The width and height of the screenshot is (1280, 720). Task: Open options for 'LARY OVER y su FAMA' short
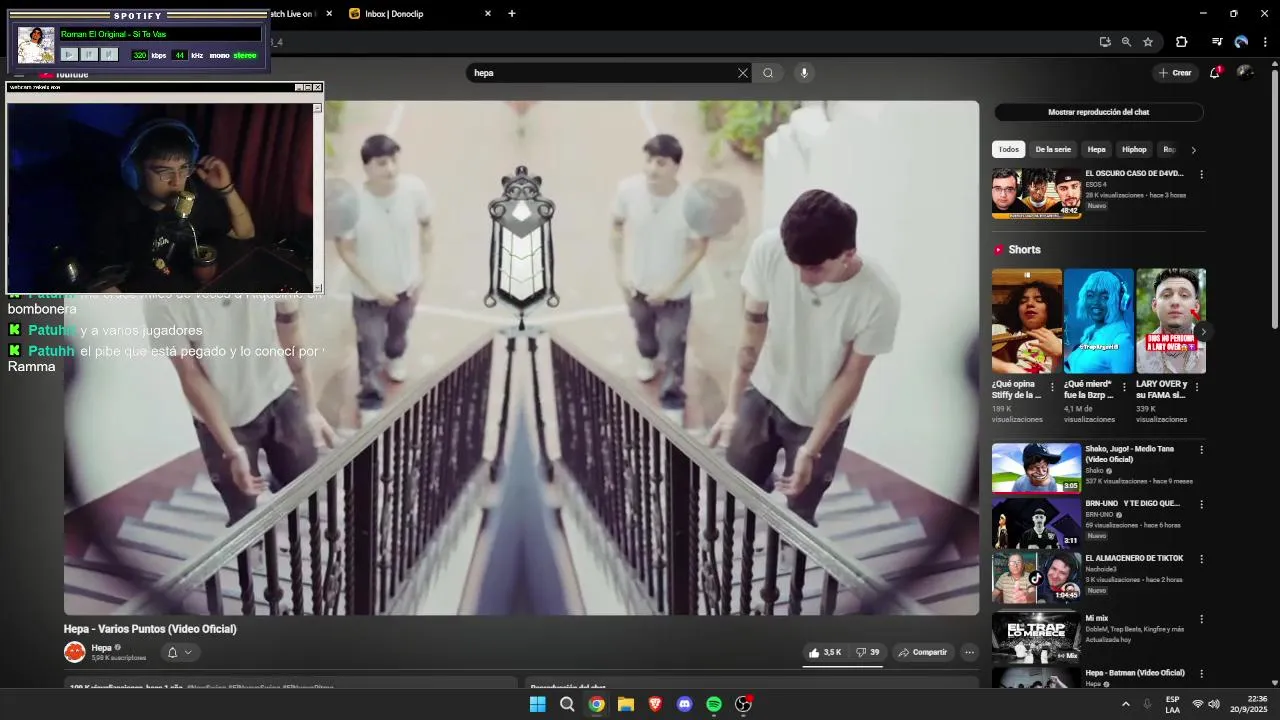[x=1198, y=386]
